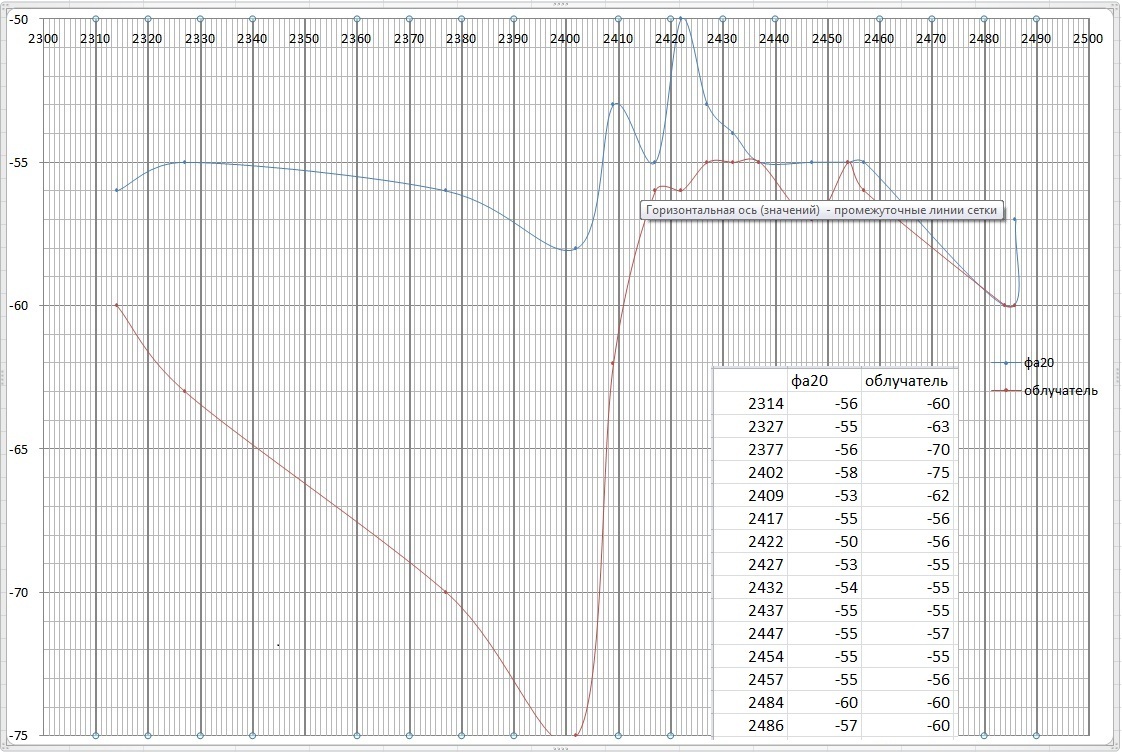Viewport: 1122px width, 752px height.
Task: Click vertical axis label -65
Action: pyautogui.click(x=18, y=449)
